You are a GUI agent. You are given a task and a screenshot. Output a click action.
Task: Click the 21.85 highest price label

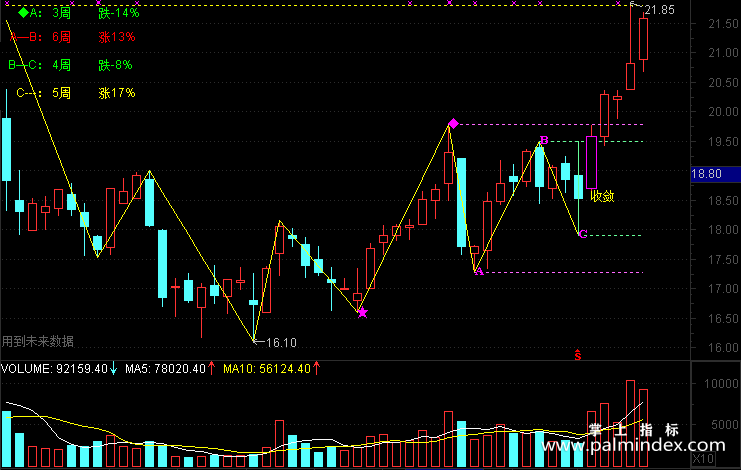tap(660, 10)
